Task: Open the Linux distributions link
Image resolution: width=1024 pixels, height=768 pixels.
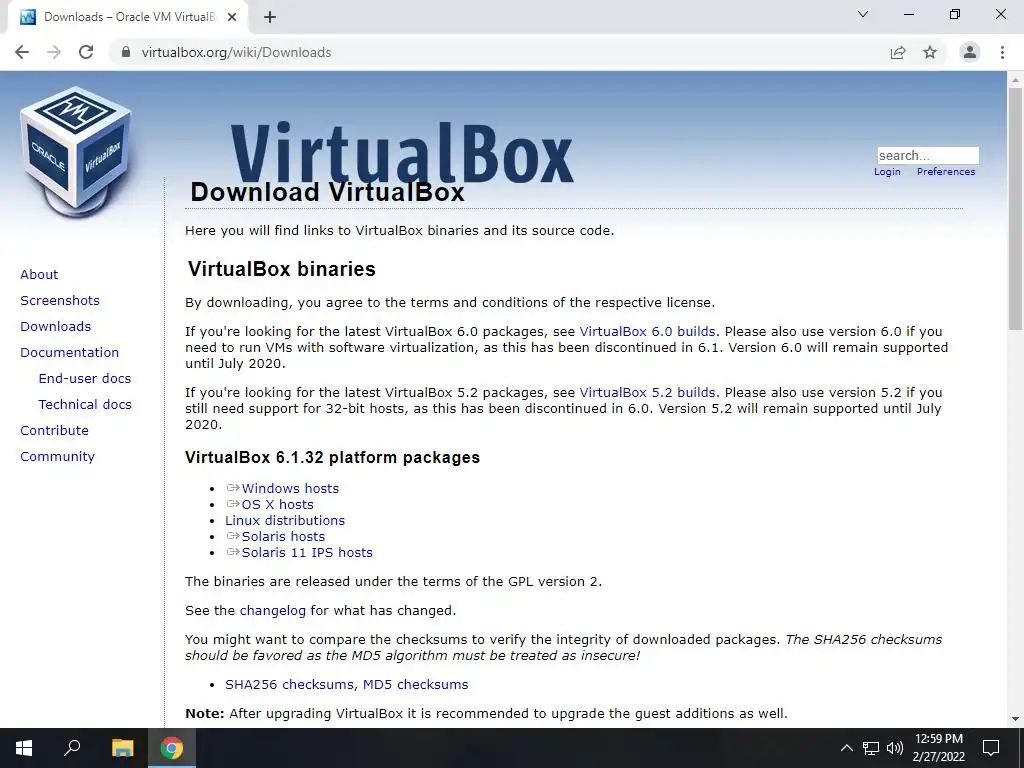Action: pos(285,520)
